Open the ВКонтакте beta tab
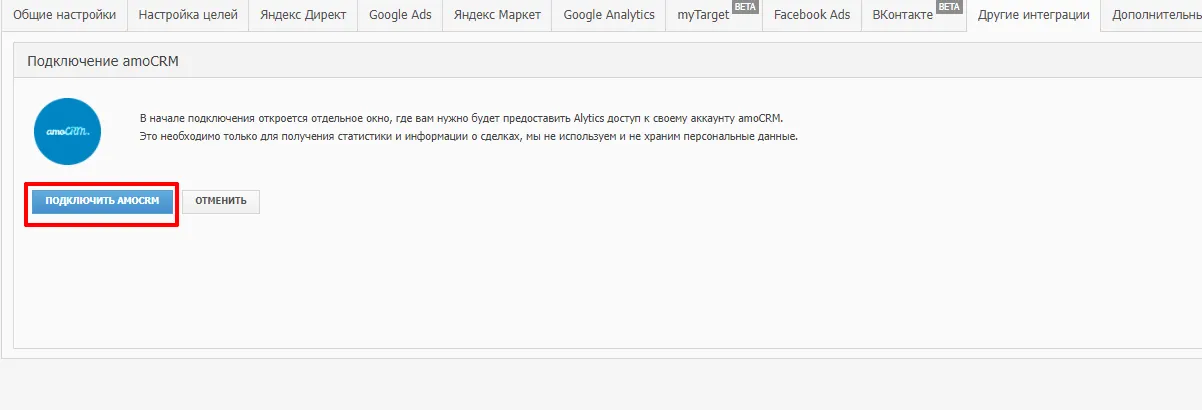The image size is (1202, 410). (914, 16)
